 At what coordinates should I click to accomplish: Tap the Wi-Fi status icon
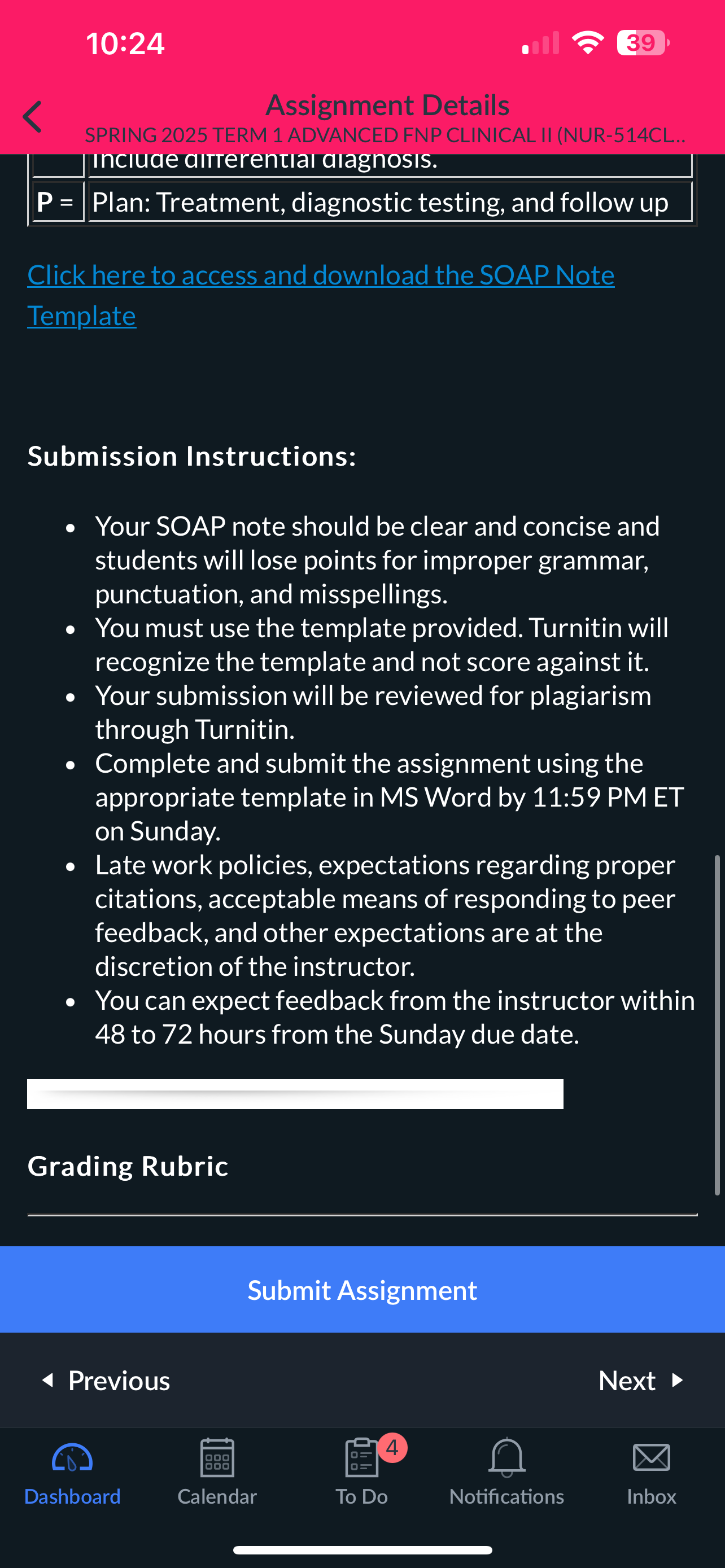(587, 42)
